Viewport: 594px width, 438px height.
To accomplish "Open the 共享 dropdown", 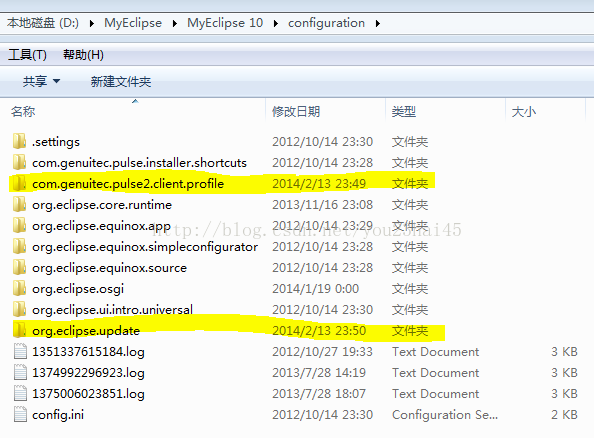I will [41, 81].
